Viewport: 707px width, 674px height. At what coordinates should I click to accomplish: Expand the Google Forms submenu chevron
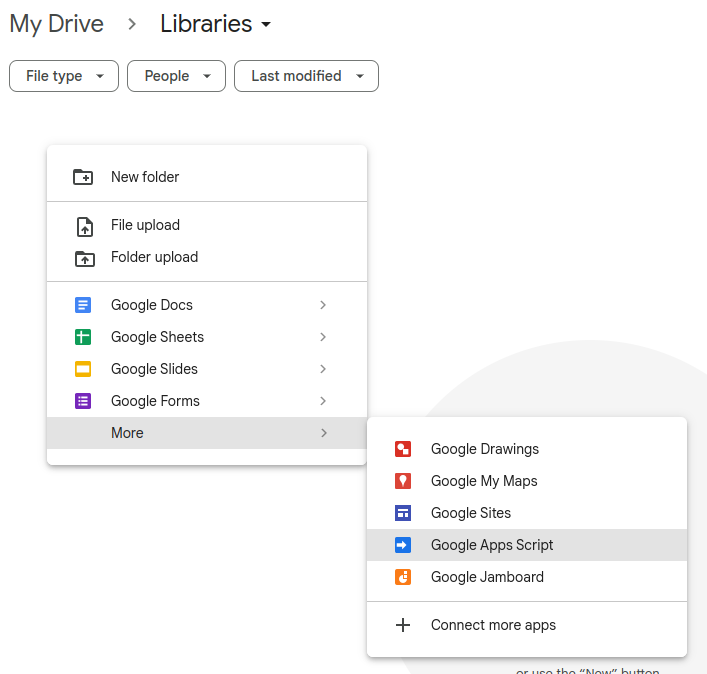323,401
